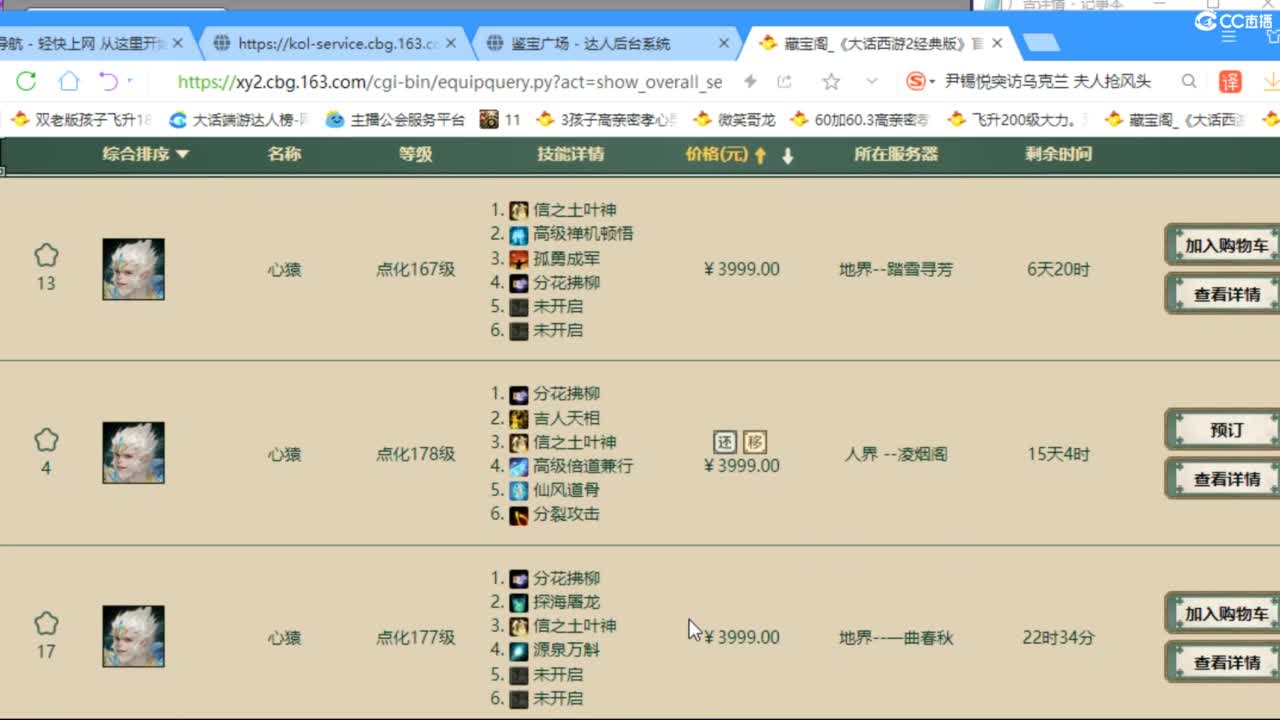Open the 点化177级 心猿 avatar thumbnail

pos(133,637)
